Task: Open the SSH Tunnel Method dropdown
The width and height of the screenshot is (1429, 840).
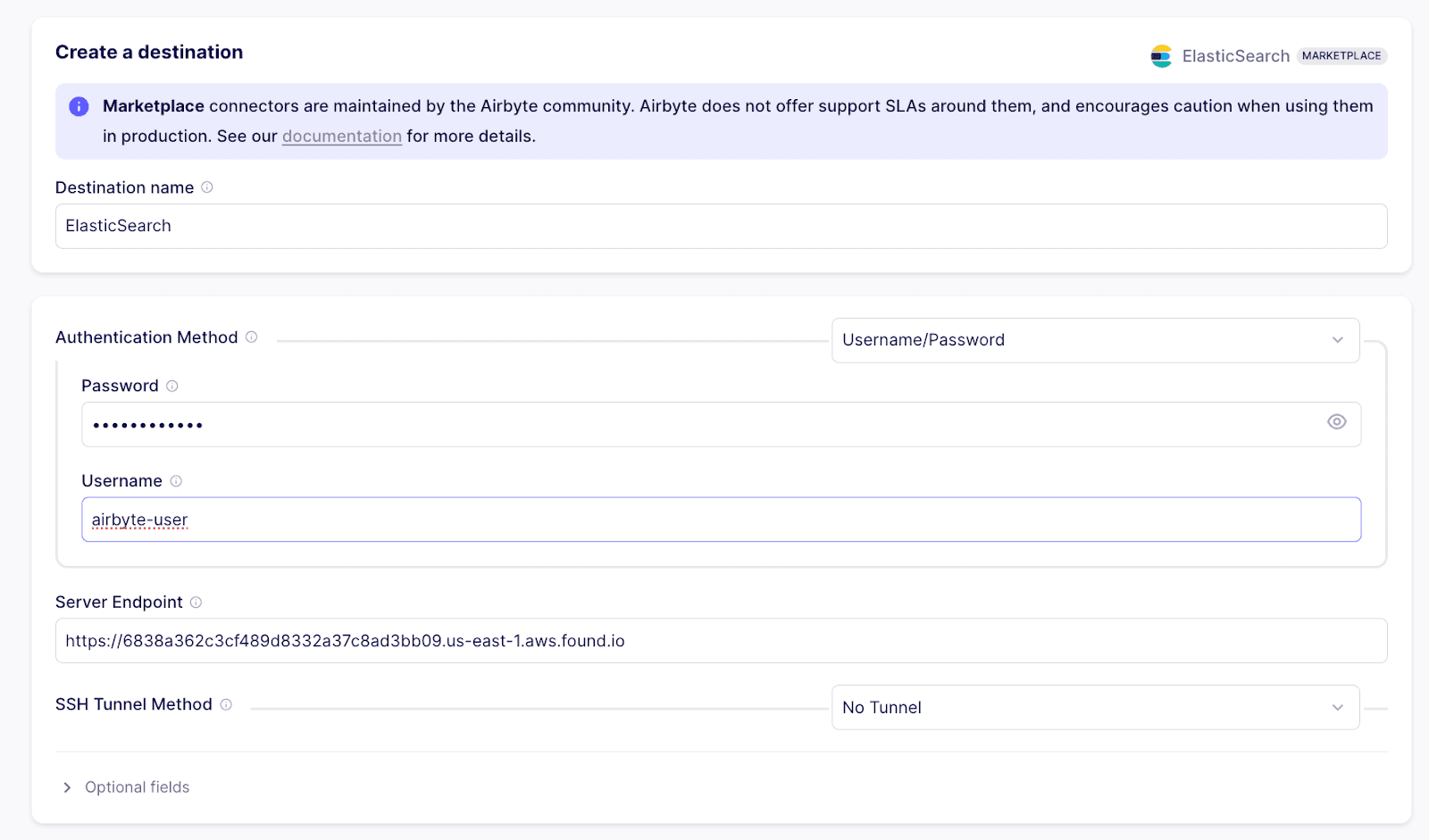Action: coord(1095,707)
